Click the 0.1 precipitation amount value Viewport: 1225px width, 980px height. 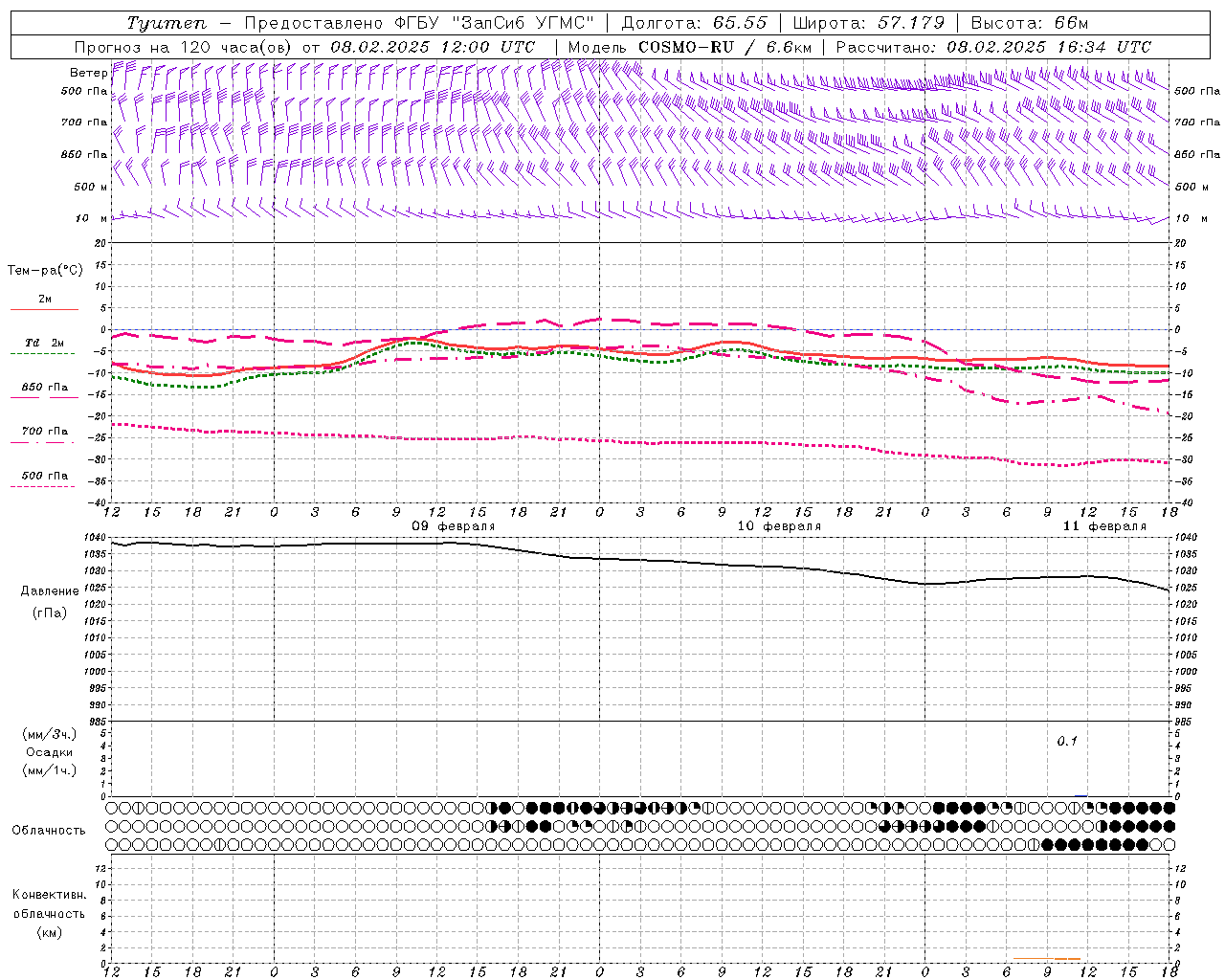(x=1067, y=741)
